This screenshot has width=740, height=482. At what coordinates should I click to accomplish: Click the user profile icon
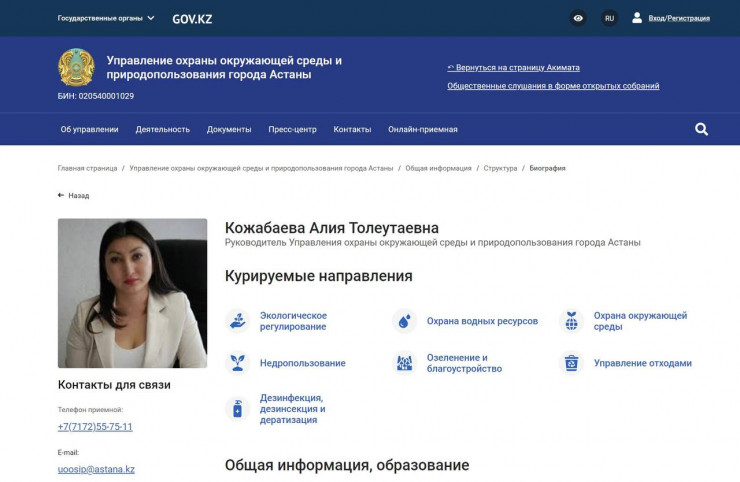[x=637, y=18]
